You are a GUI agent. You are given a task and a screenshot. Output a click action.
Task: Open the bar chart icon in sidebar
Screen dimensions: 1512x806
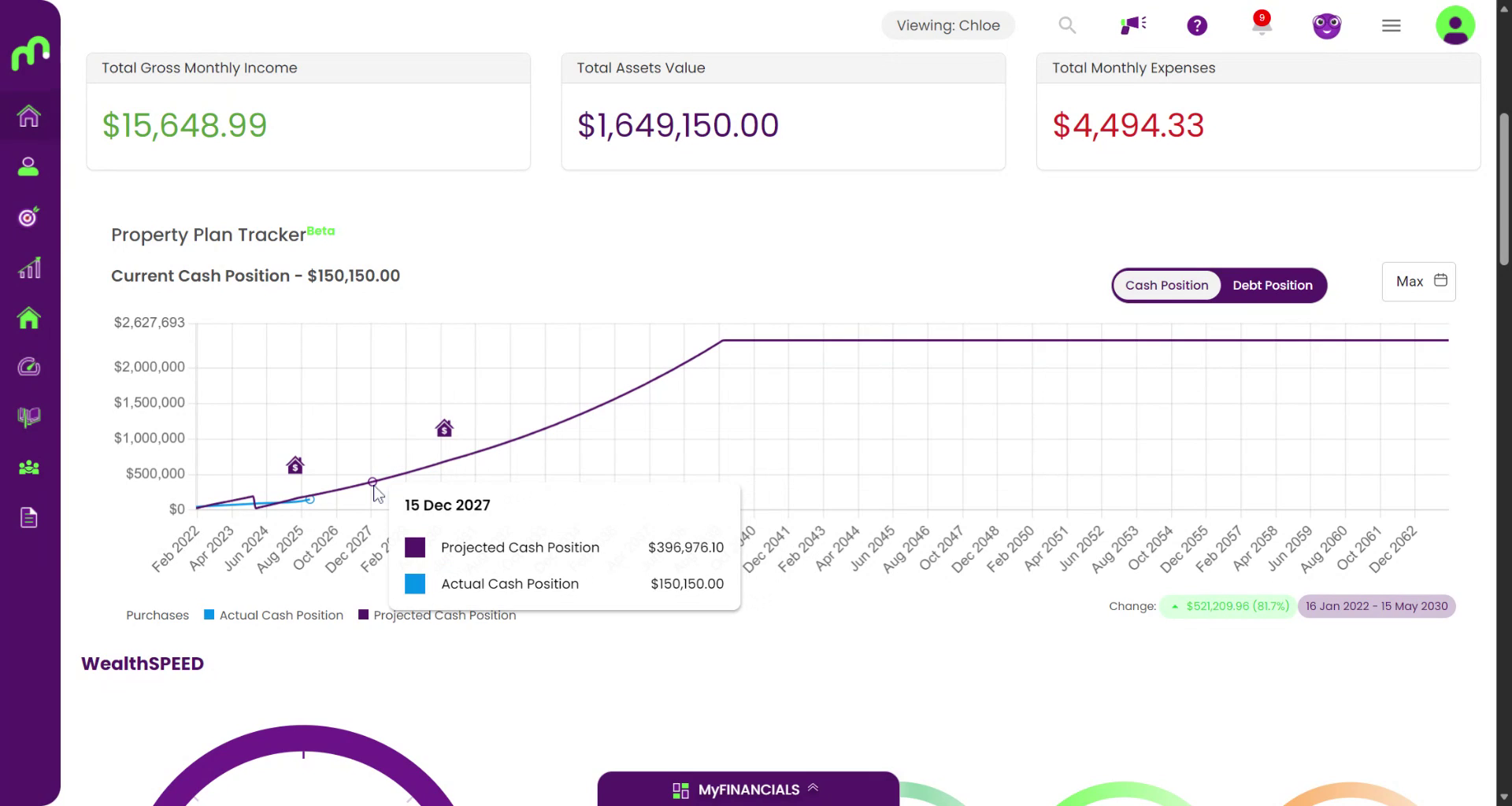point(29,268)
